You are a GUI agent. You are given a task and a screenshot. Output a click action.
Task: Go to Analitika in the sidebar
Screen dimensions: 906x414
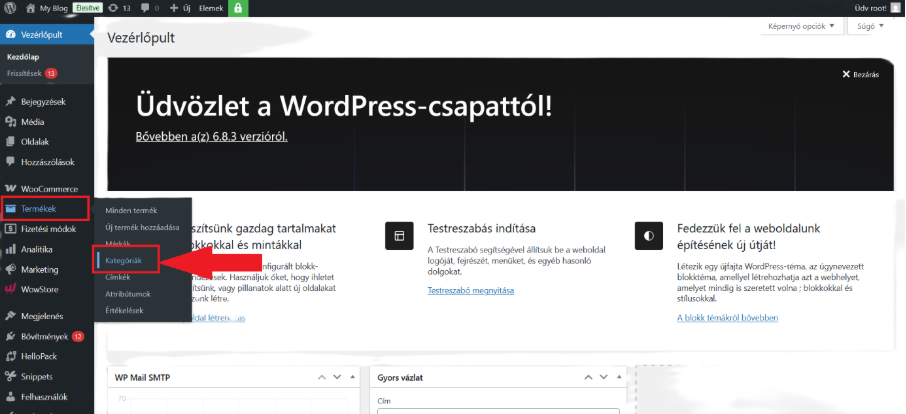point(37,249)
